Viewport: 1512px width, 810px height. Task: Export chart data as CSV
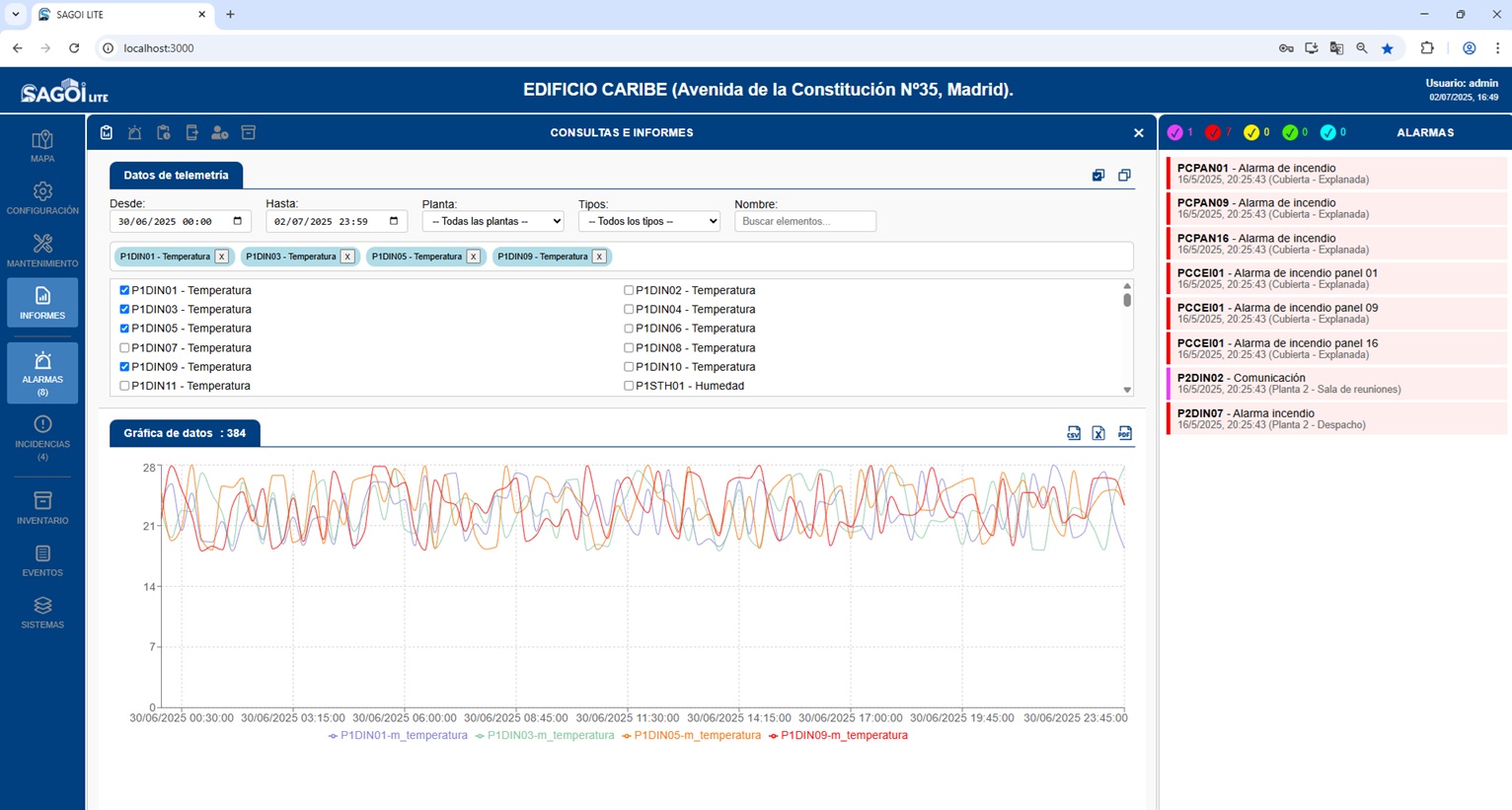[x=1074, y=433]
